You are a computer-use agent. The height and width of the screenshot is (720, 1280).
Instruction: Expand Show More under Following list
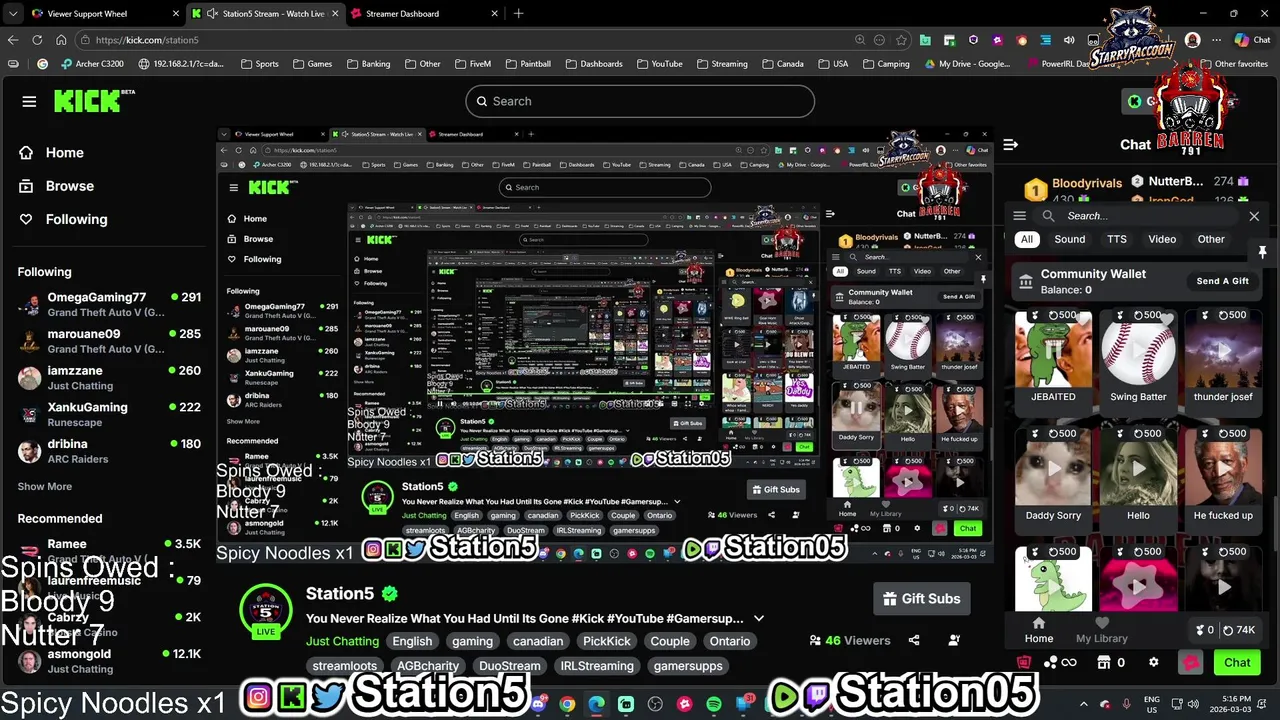coord(45,486)
